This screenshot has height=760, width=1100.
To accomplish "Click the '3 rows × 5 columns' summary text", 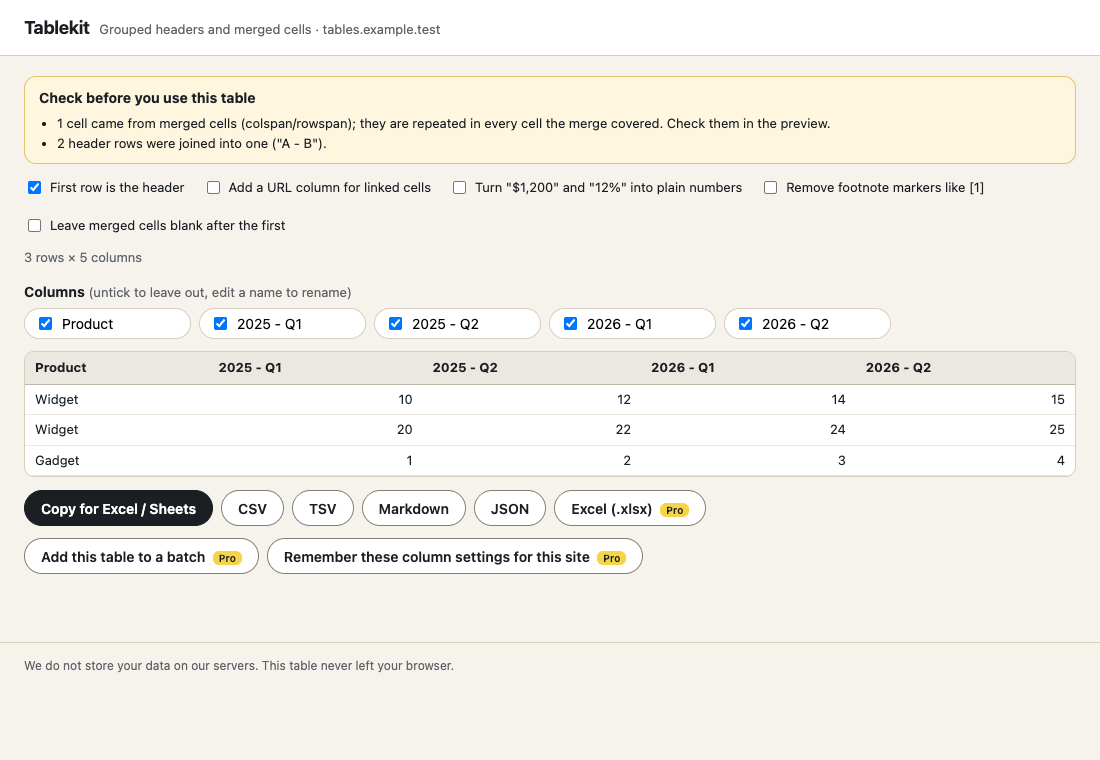I will 83,258.
